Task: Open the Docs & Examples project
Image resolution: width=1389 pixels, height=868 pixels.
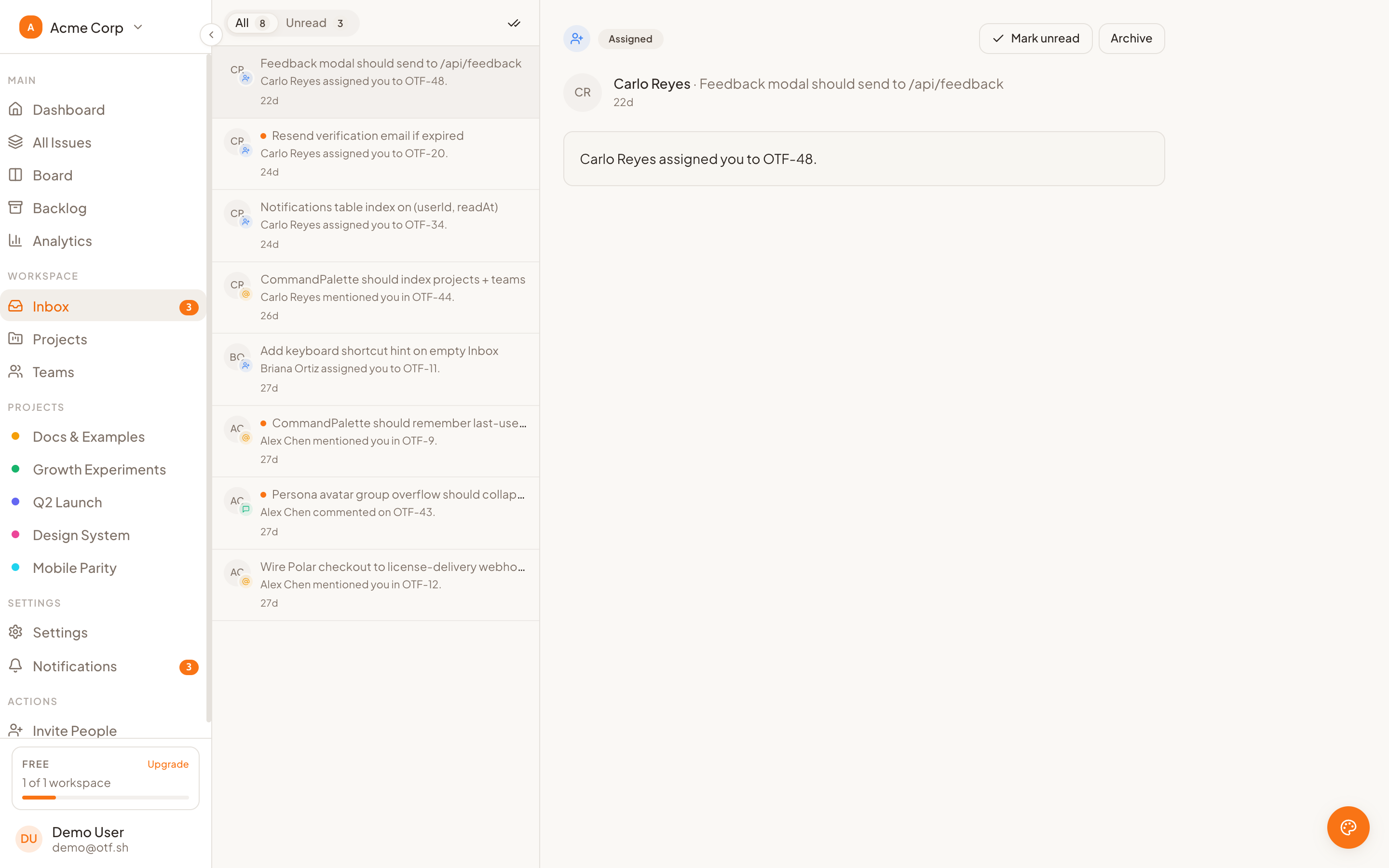Action: 103,436
